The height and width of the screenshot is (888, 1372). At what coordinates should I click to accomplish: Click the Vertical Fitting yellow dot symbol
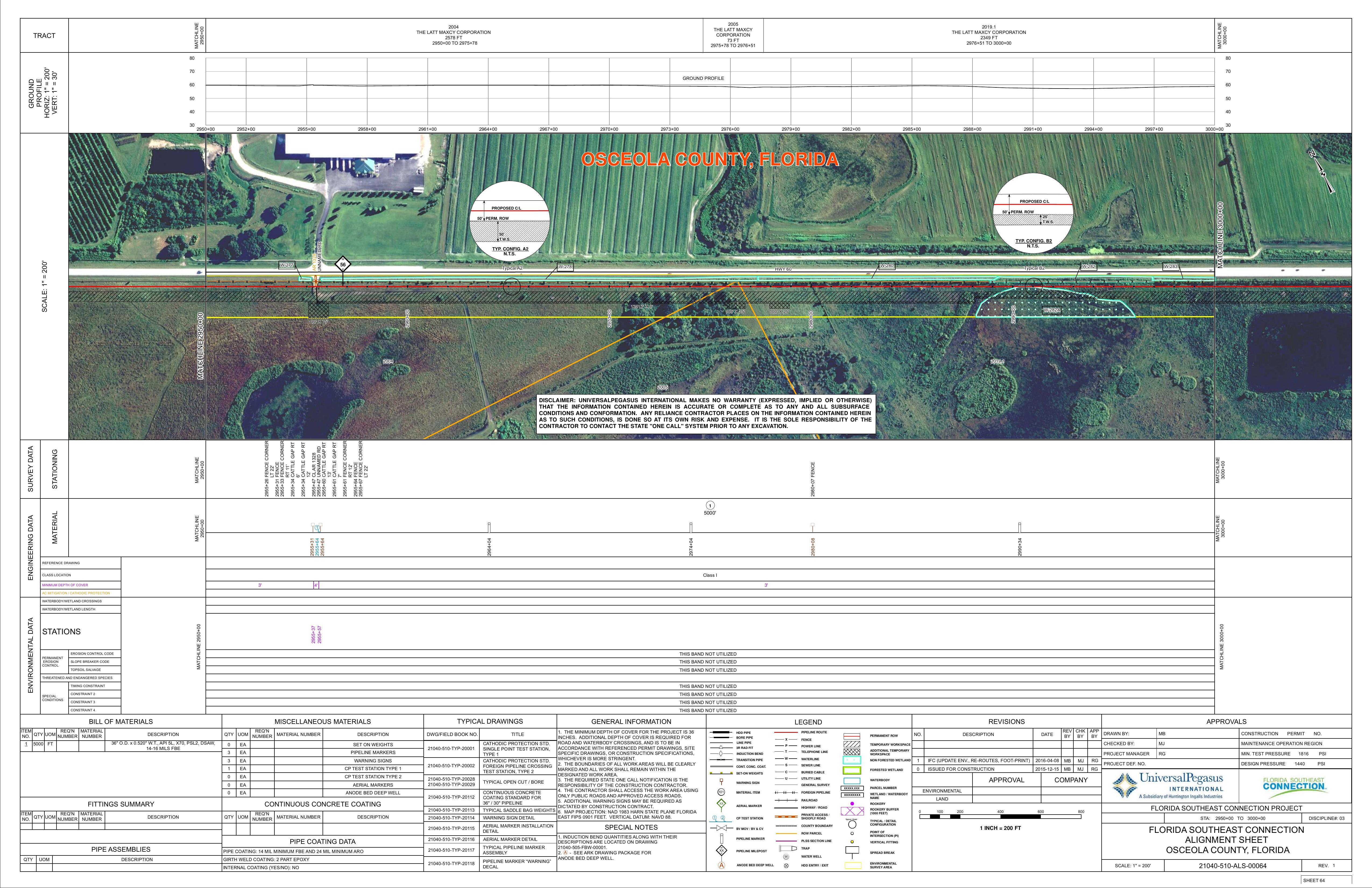point(852,842)
